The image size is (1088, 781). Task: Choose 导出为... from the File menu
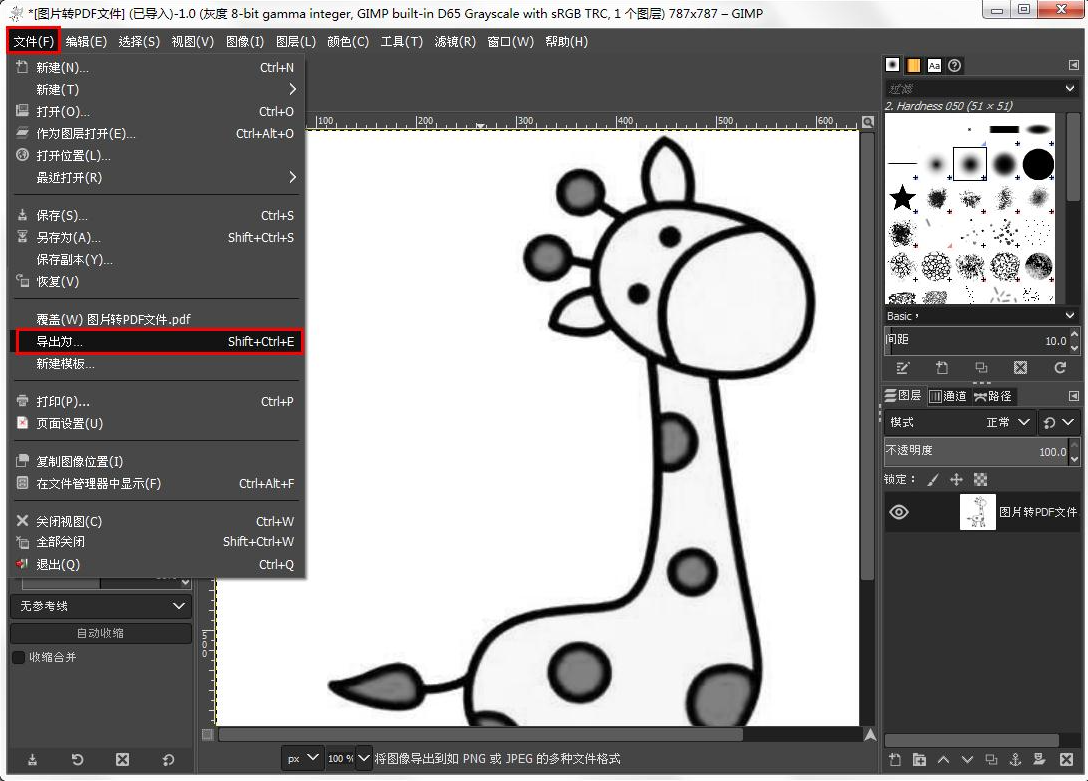pos(160,341)
